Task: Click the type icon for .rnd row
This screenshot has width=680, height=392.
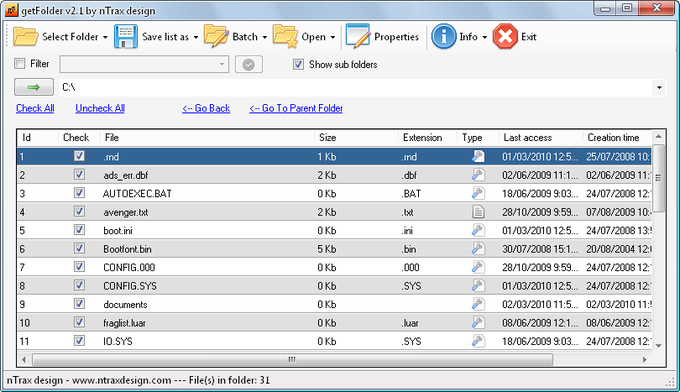Action: (478, 156)
